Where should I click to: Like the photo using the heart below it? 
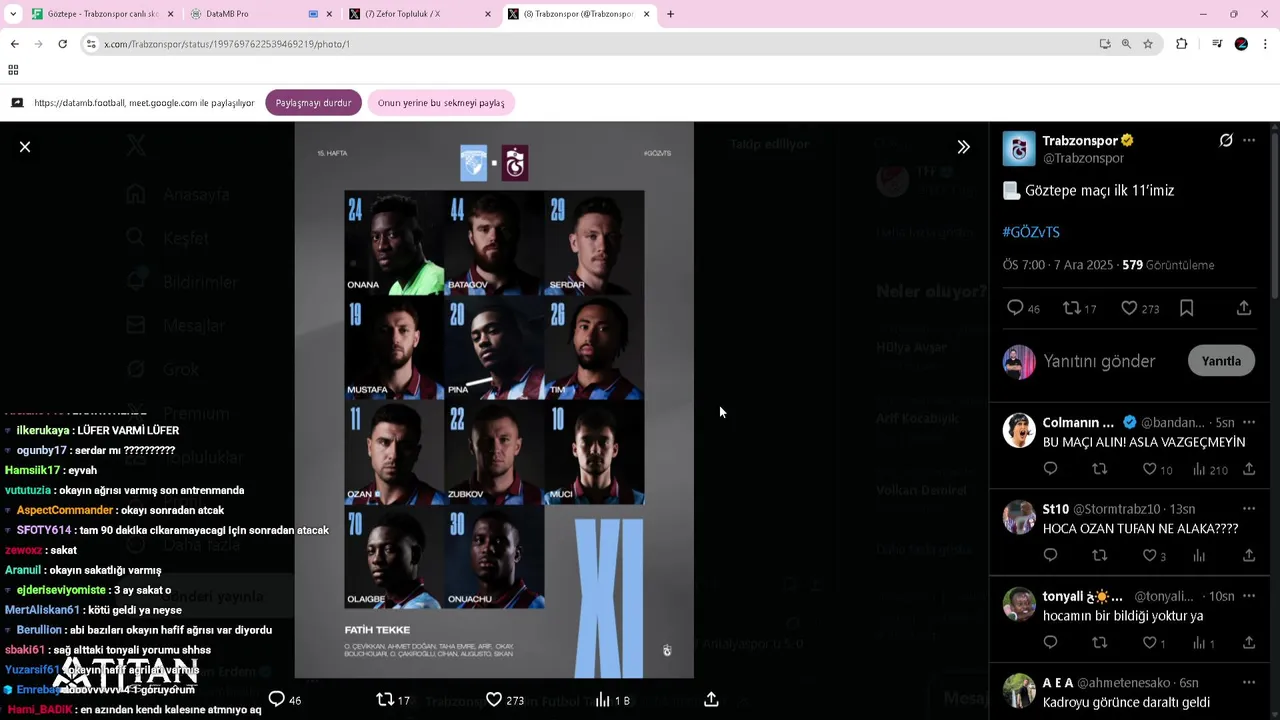pos(494,699)
